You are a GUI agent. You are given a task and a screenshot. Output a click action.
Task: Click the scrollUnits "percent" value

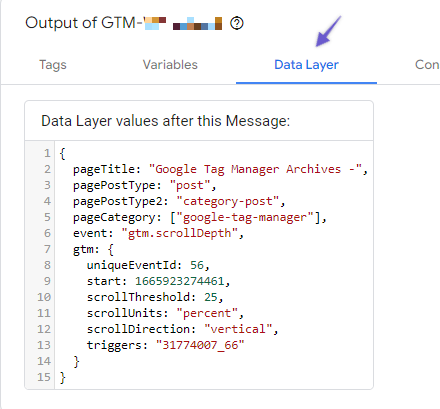pyautogui.click(x=207, y=313)
